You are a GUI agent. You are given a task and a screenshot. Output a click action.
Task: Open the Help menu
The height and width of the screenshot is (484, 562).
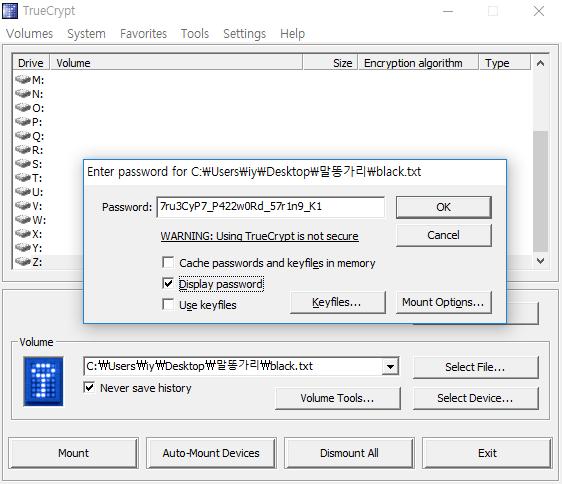[292, 34]
